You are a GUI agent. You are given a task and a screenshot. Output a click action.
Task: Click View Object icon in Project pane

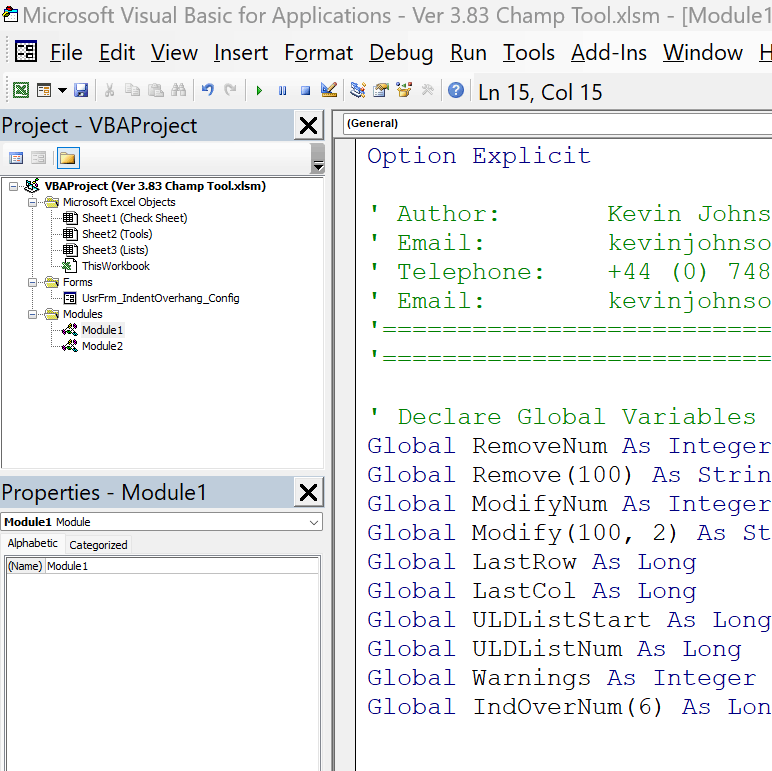[x=38, y=158]
